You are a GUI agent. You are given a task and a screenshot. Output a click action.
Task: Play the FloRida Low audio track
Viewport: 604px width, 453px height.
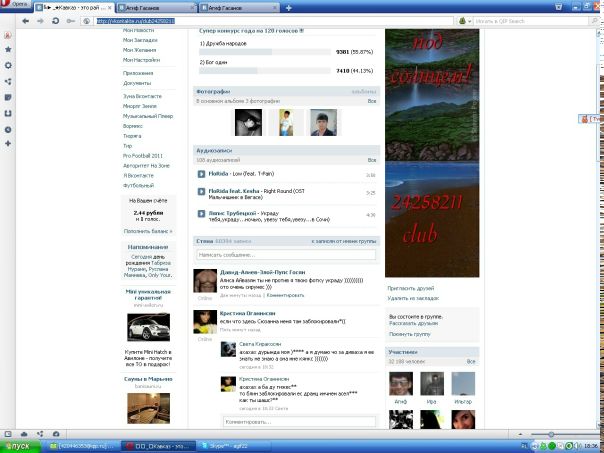click(x=201, y=174)
